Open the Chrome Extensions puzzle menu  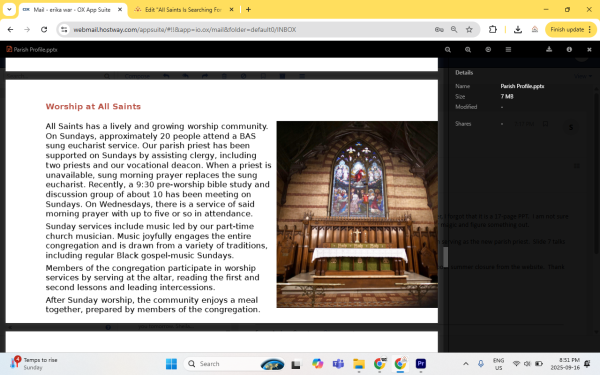493,29
